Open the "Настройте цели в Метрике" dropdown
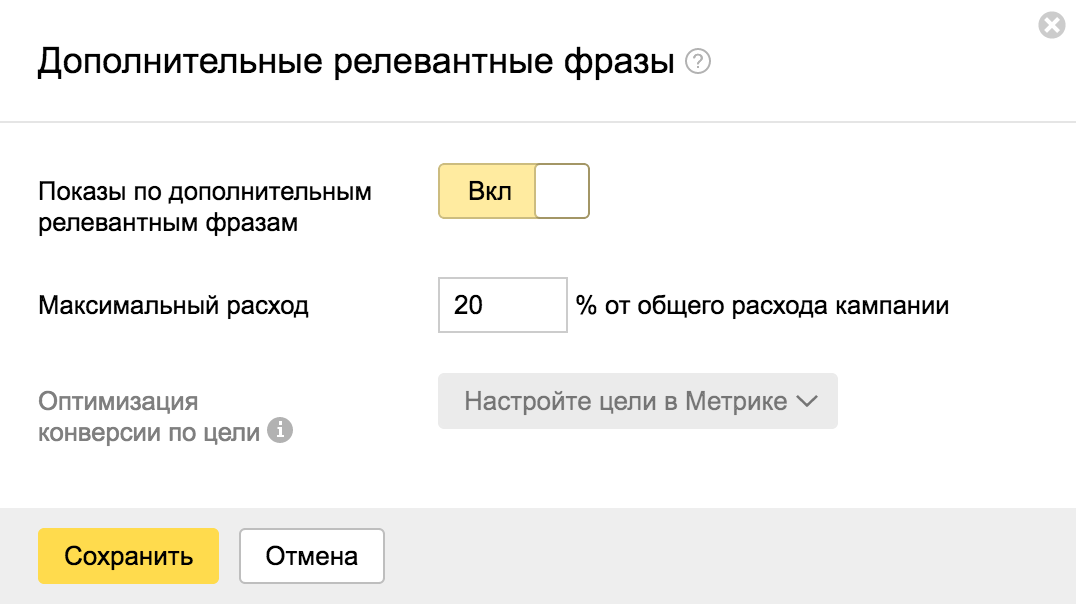Image resolution: width=1076 pixels, height=604 pixels. 637,402
